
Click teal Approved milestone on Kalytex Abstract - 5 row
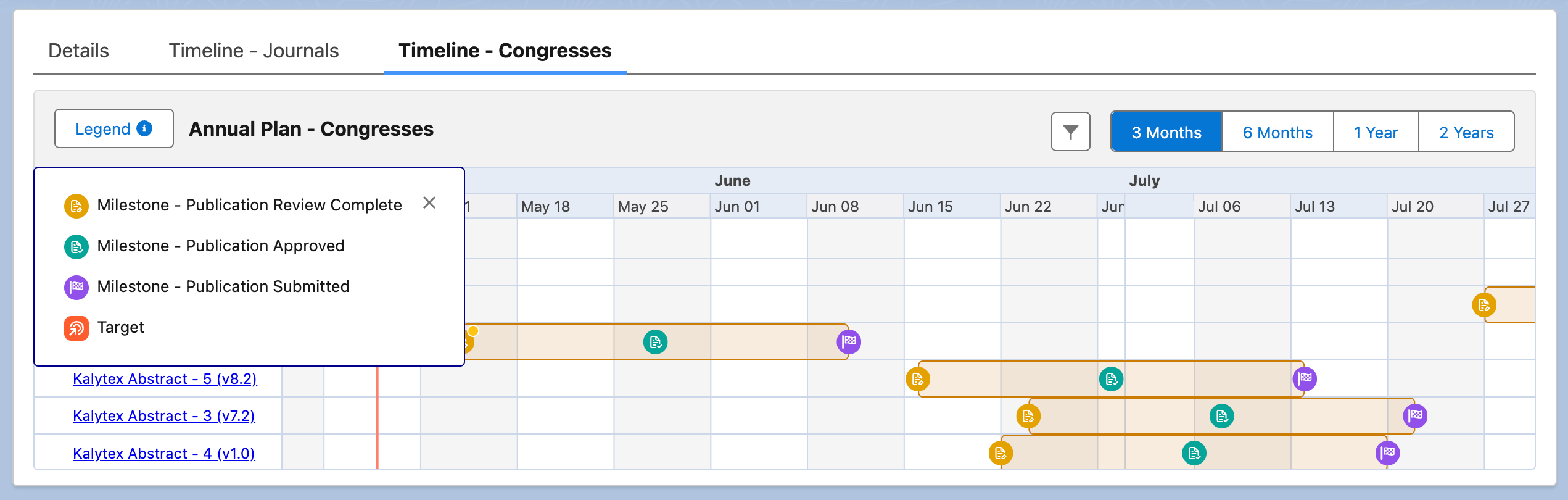click(x=1111, y=379)
